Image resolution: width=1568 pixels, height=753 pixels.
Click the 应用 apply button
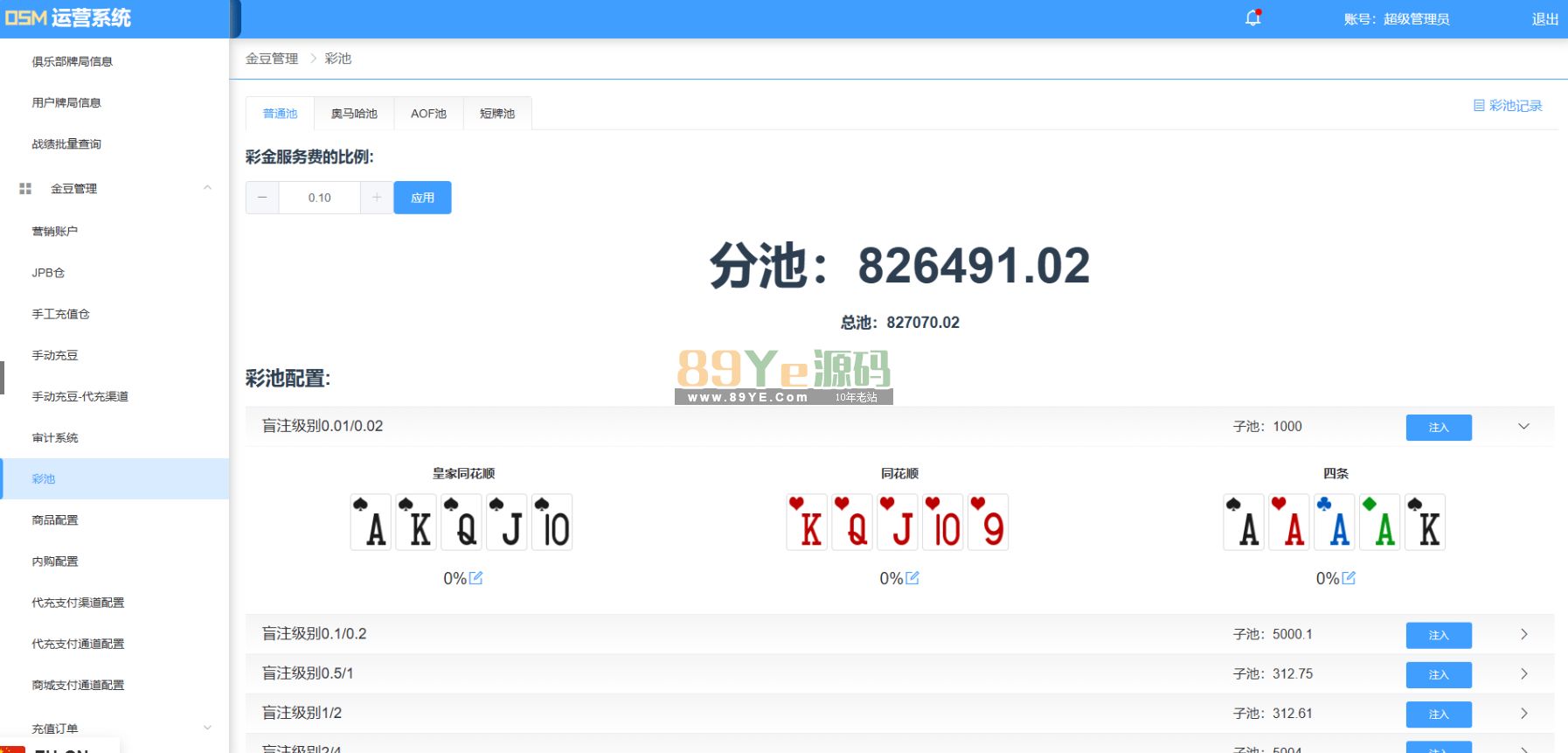[x=422, y=198]
